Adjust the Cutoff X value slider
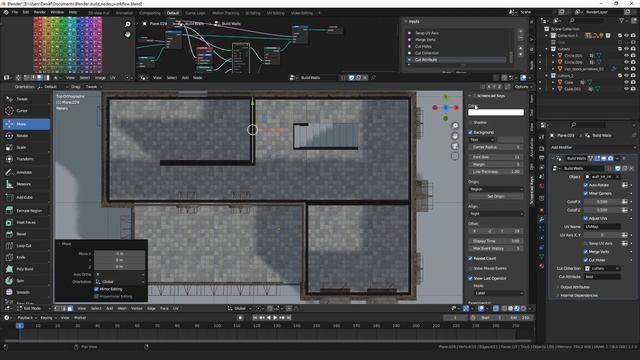 (602, 202)
